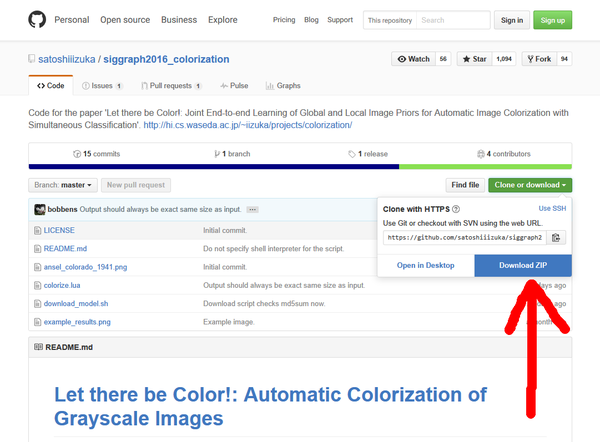Open Clone or download dropdown
Screen dimensions: 600x442
point(530,185)
